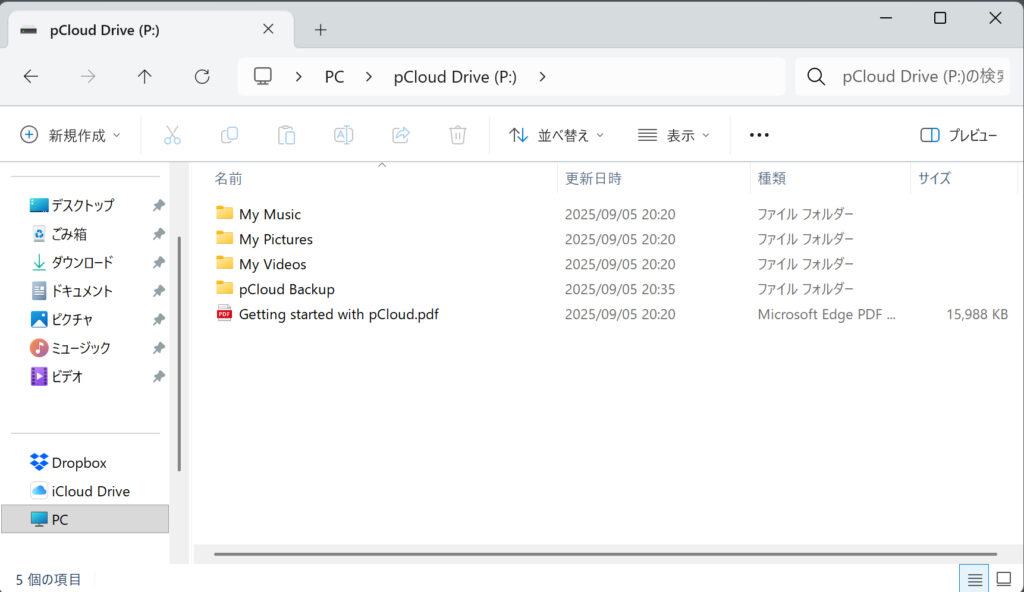This screenshot has width=1024, height=592.
Task: Click the Delete trash can icon
Action: [457, 135]
